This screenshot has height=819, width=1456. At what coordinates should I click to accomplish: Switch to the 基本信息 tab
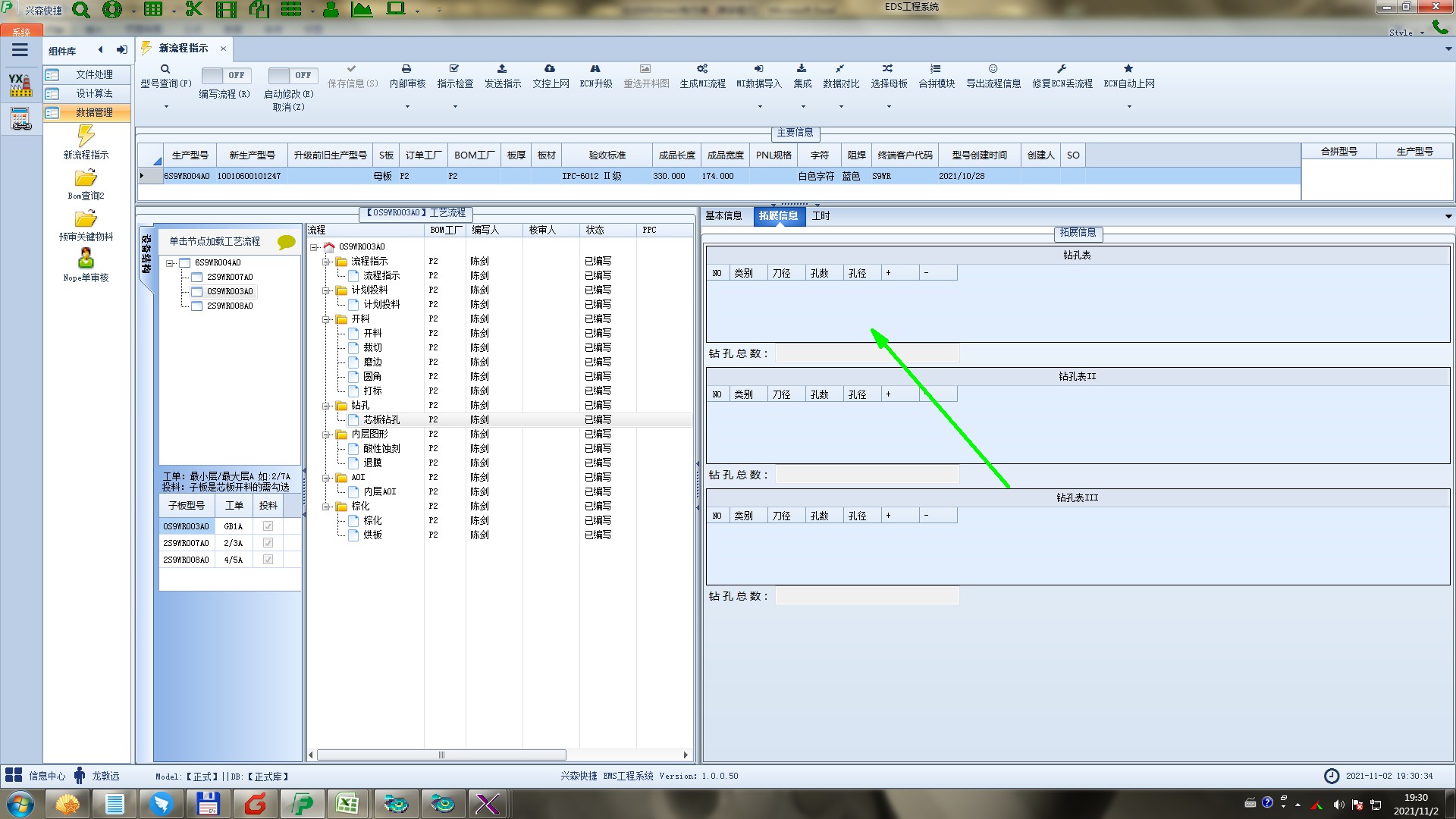[x=723, y=216]
